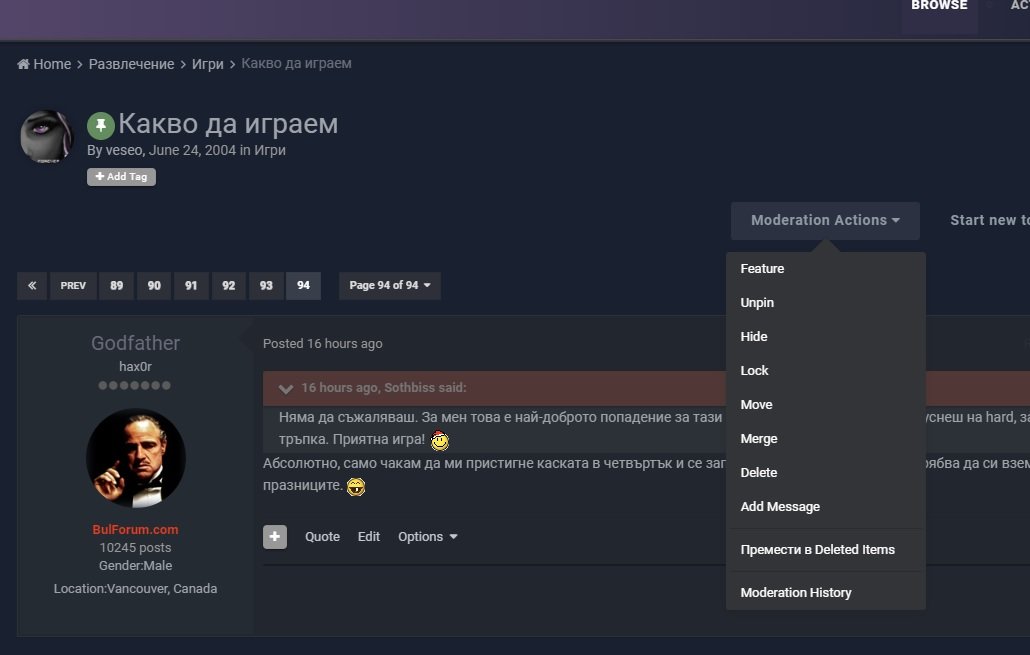The height and width of the screenshot is (655, 1030).
Task: Choose Merge in moderation menu
Action: point(758,439)
